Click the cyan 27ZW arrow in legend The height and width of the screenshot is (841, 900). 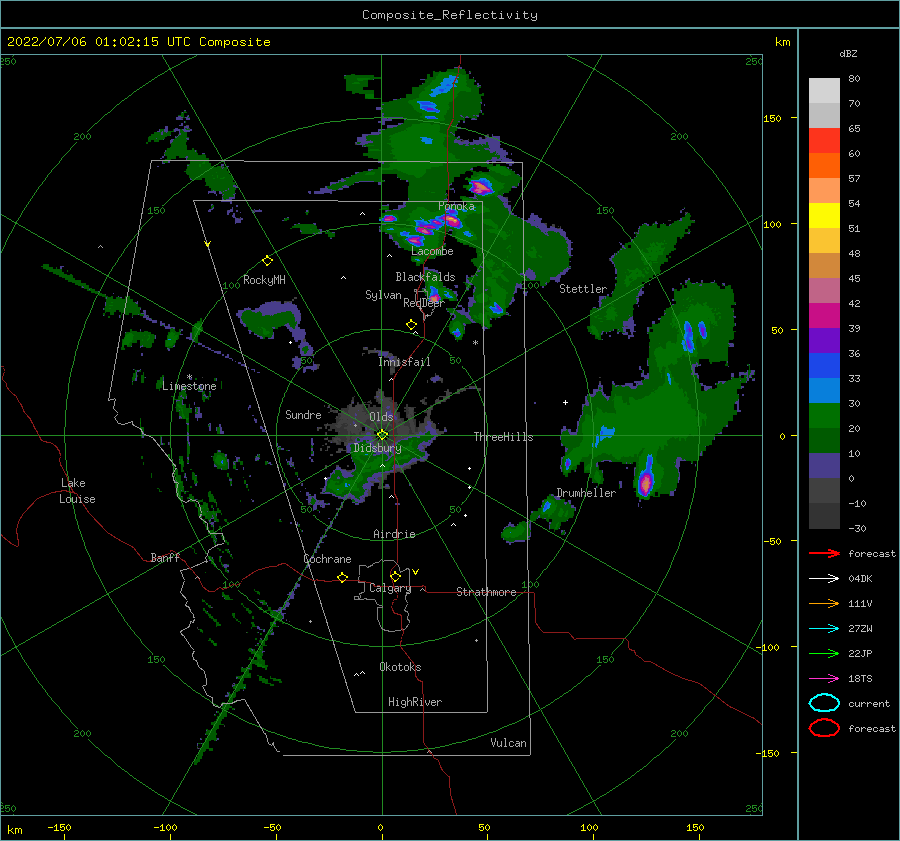pos(824,629)
